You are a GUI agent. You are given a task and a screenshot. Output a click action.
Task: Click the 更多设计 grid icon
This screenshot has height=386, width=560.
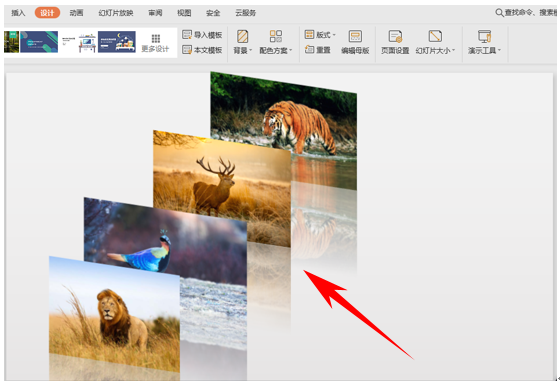tap(156, 38)
